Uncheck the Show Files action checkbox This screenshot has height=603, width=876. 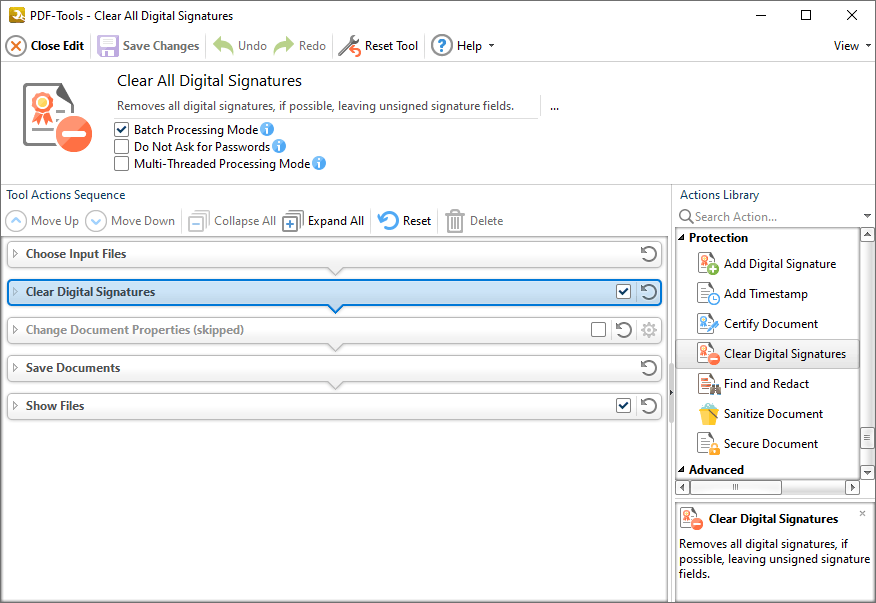(623, 406)
